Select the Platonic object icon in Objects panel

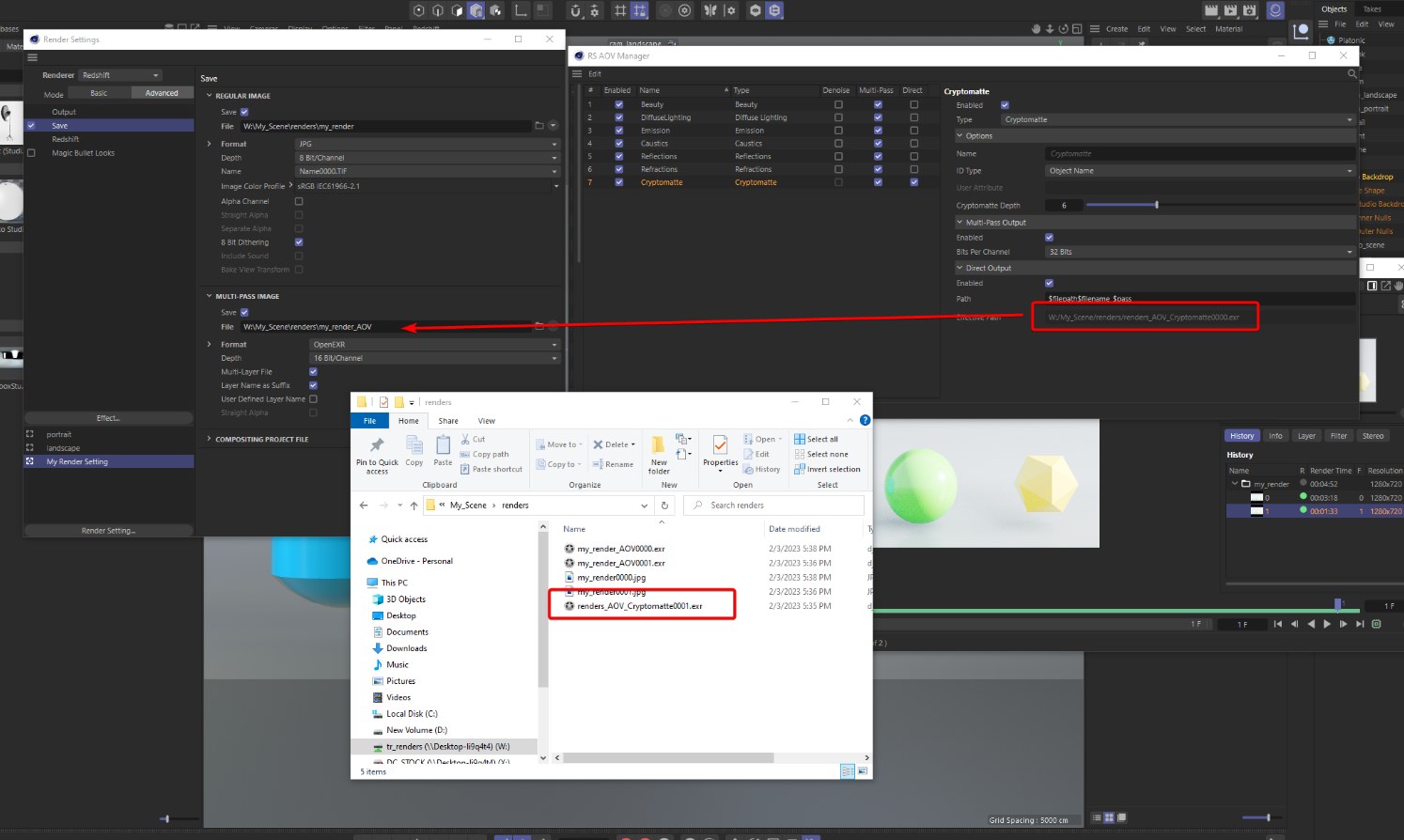coord(1331,39)
